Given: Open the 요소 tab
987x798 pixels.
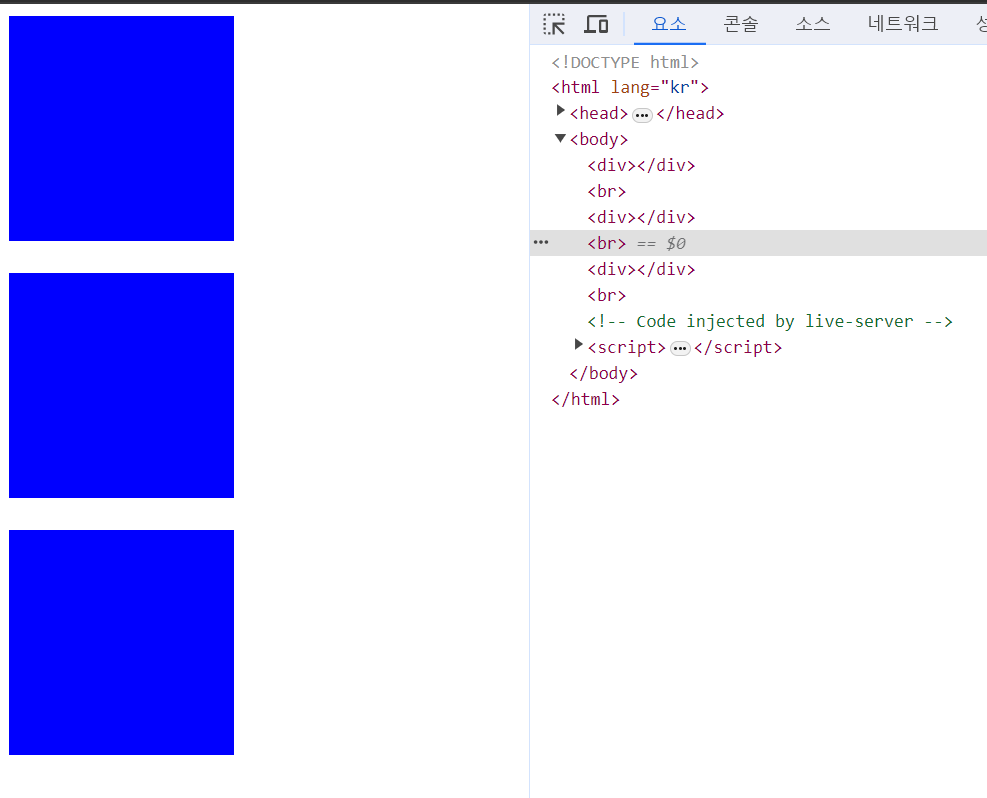Looking at the screenshot, I should coord(669,25).
